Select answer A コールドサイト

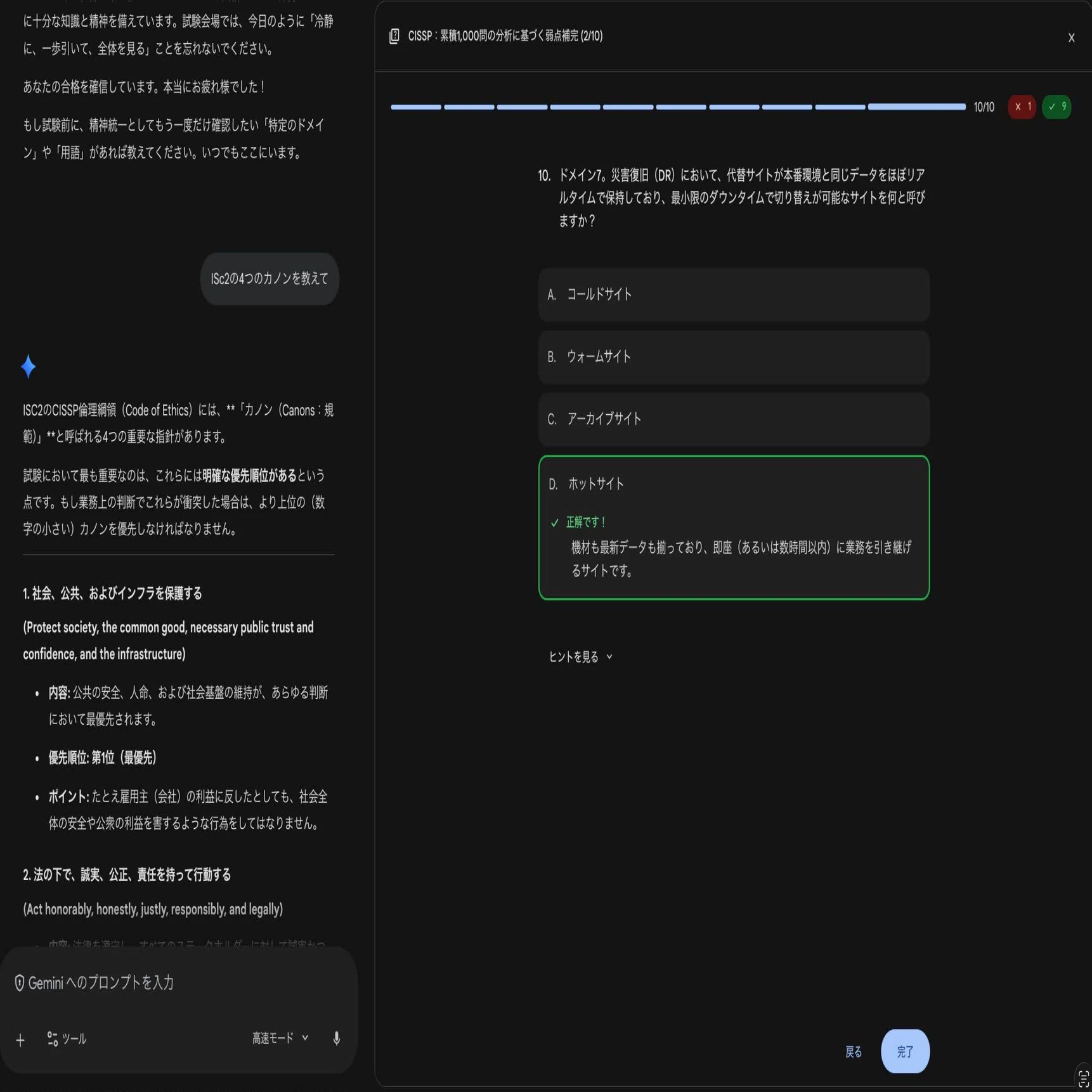pos(734,295)
